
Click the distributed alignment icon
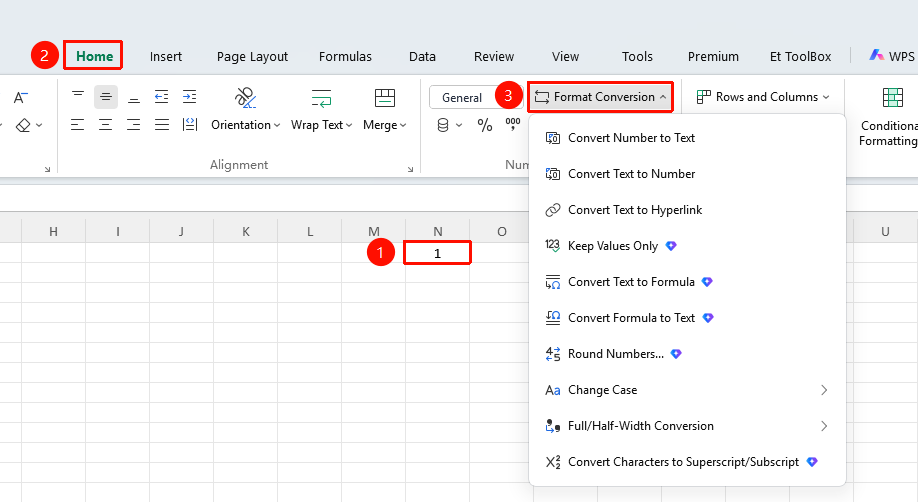190,125
